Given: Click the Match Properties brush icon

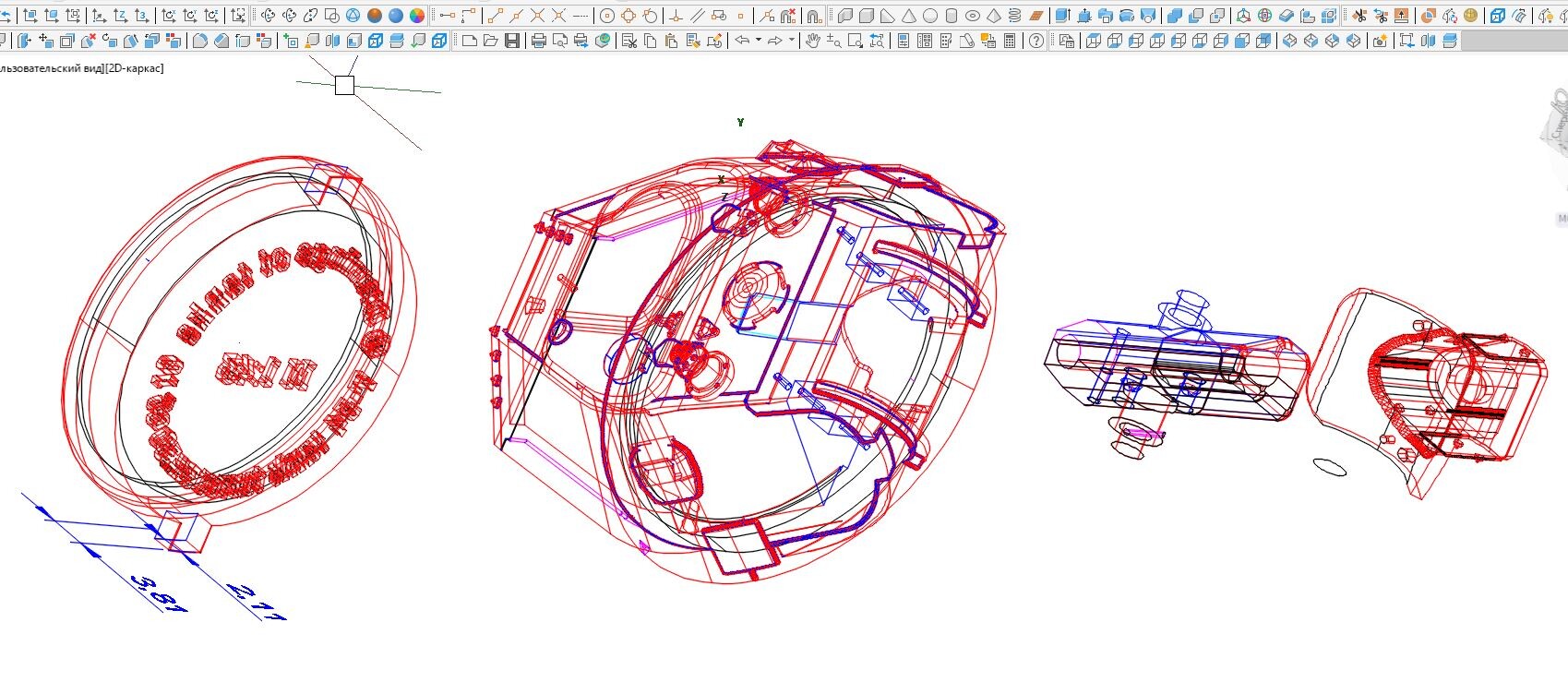Looking at the screenshot, I should tap(692, 41).
